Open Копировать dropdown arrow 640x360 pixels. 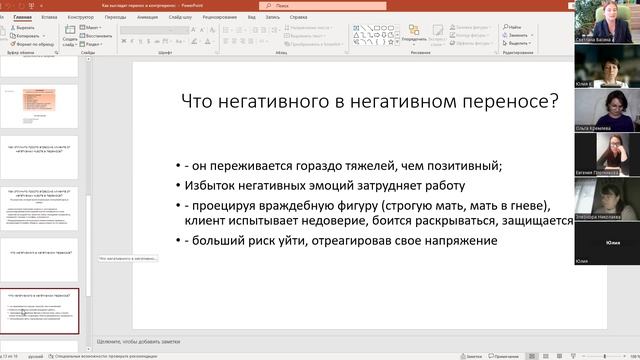click(44, 36)
